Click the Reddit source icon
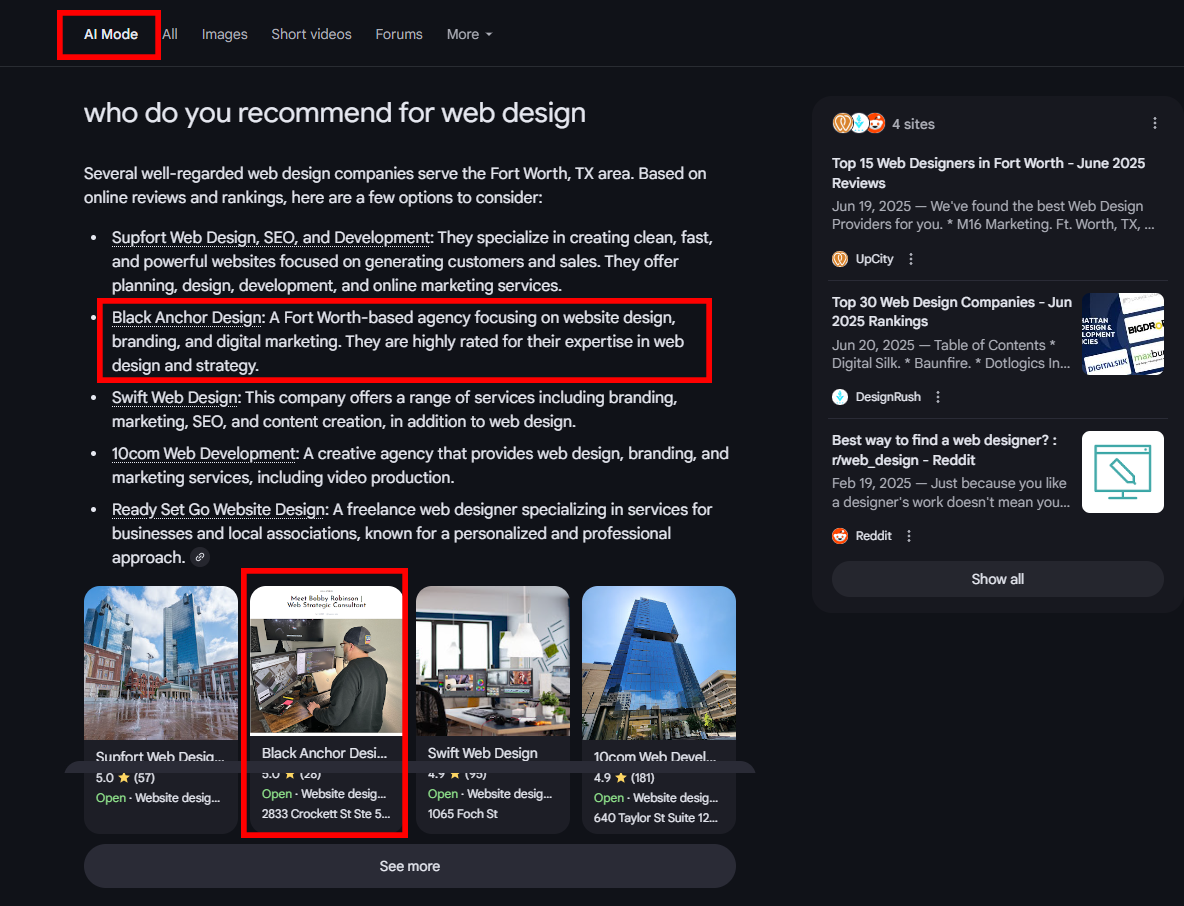 coord(840,535)
